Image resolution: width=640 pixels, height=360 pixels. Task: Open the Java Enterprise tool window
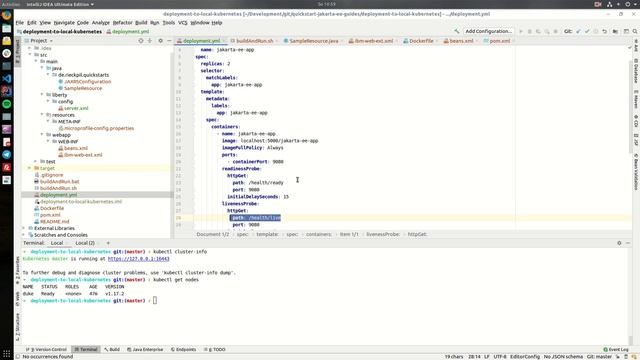tap(145, 349)
